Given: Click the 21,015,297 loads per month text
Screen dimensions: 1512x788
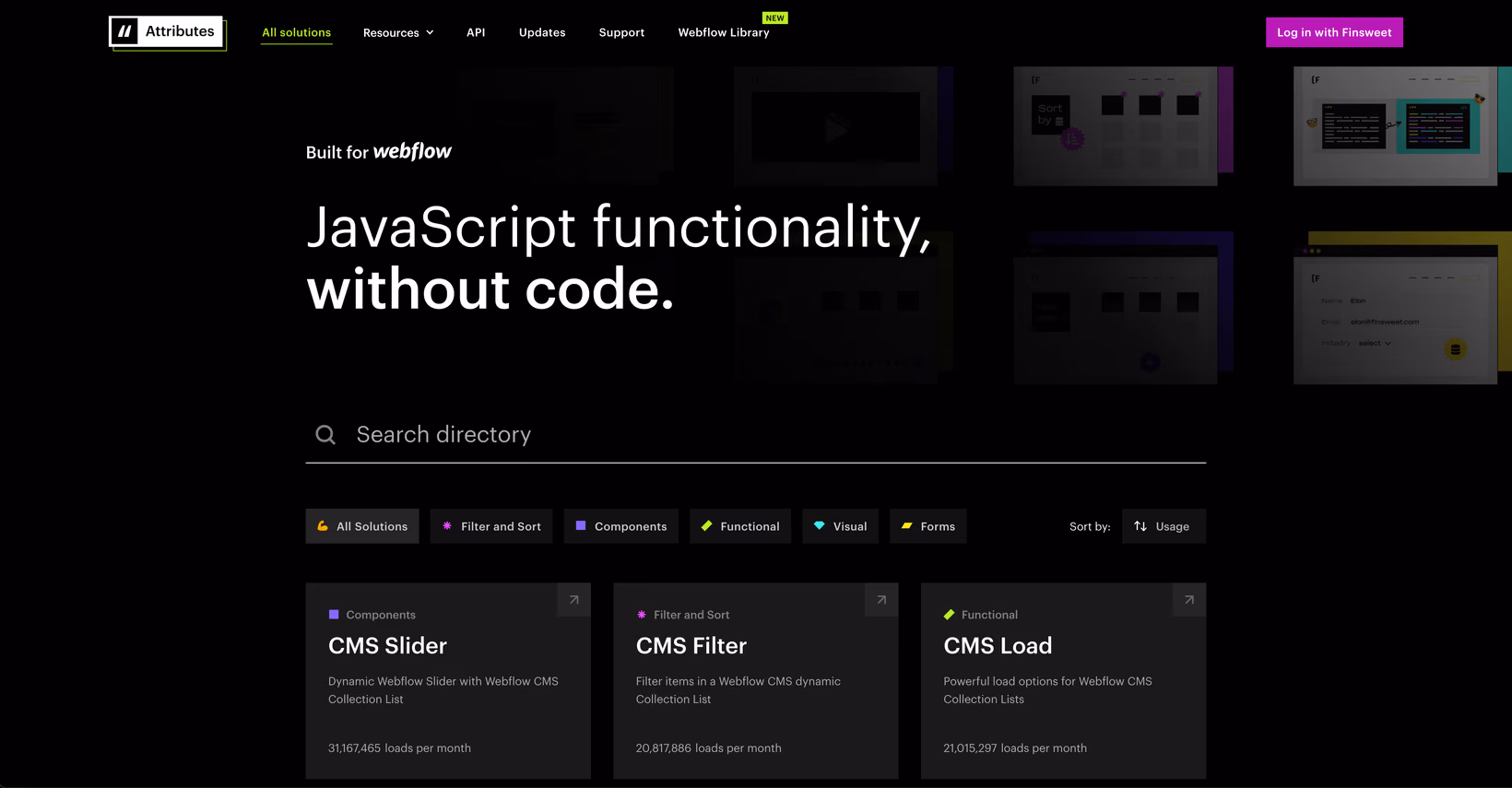Looking at the screenshot, I should [1015, 748].
